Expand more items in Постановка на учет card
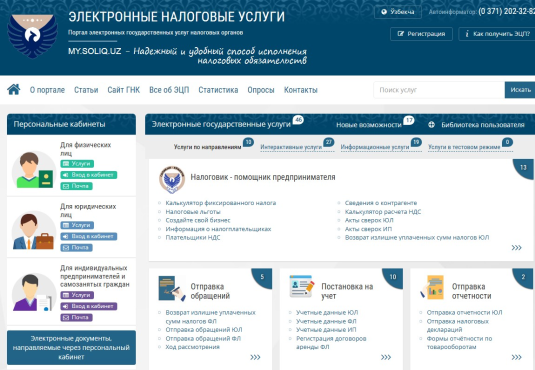Image resolution: width=535 pixels, height=370 pixels. [386, 357]
